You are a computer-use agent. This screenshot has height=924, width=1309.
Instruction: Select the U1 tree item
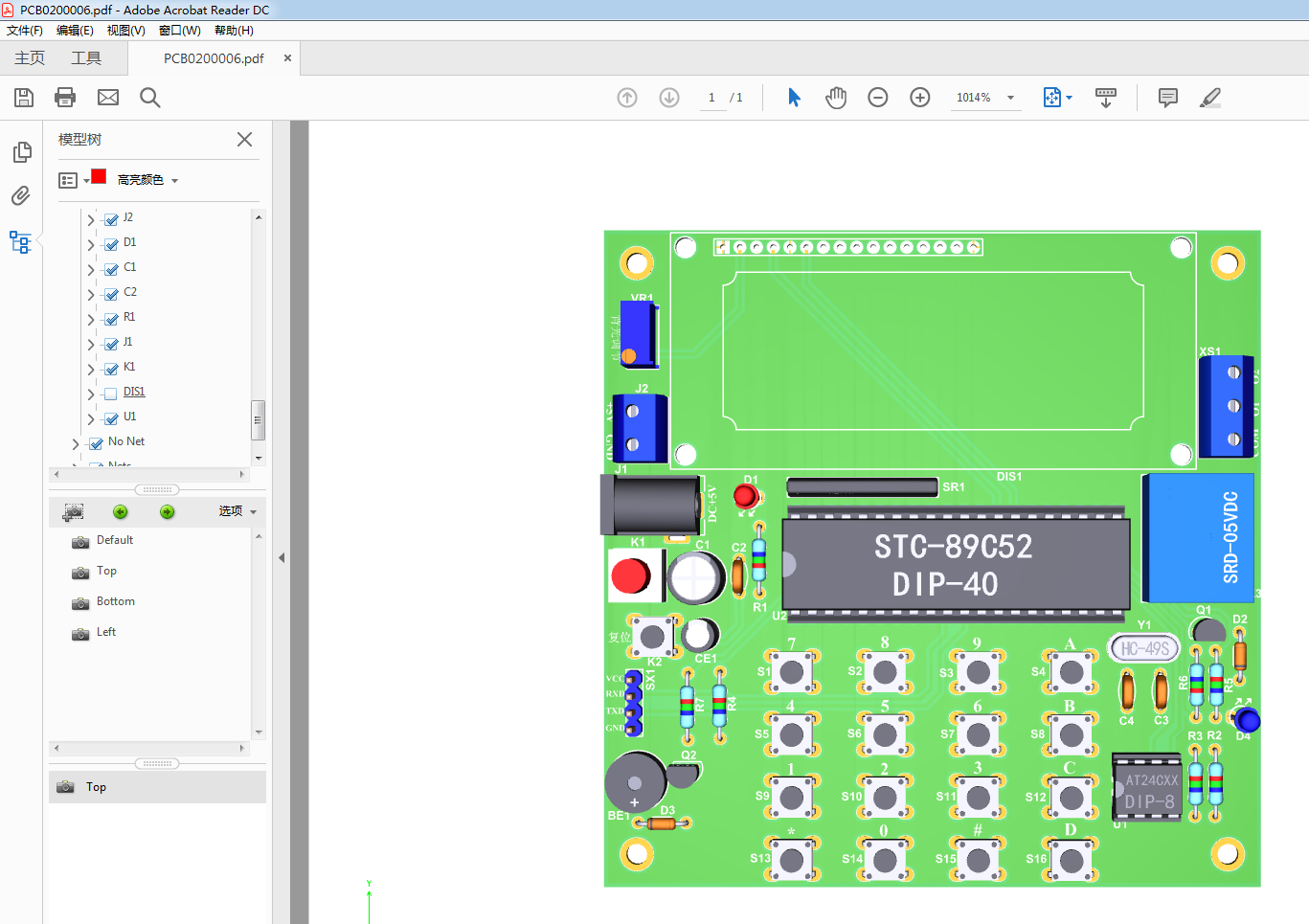tap(130, 417)
